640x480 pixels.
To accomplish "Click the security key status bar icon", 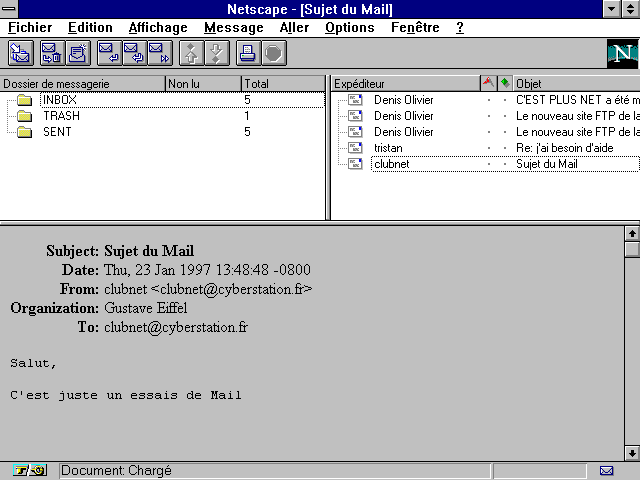I will [29, 471].
